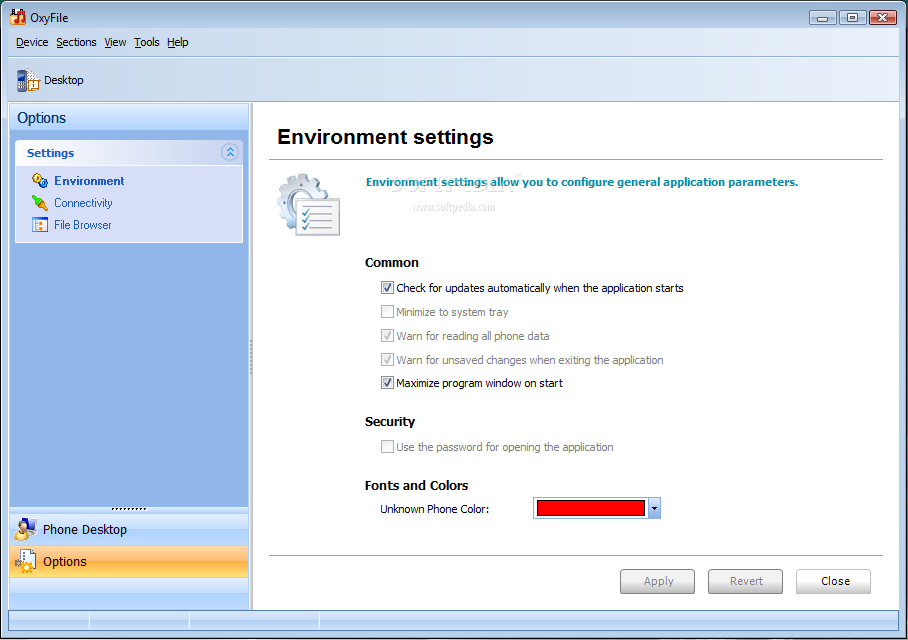Click the Phone Desktop user icon
908x640 pixels.
[25, 529]
